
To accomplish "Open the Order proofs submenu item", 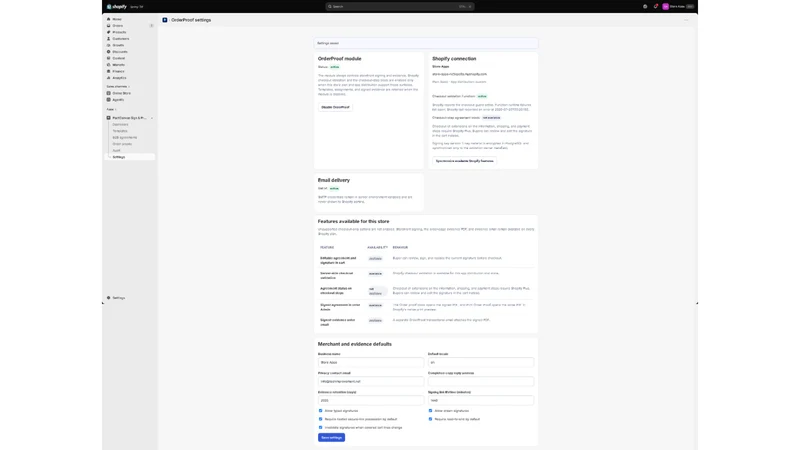I will pos(122,144).
